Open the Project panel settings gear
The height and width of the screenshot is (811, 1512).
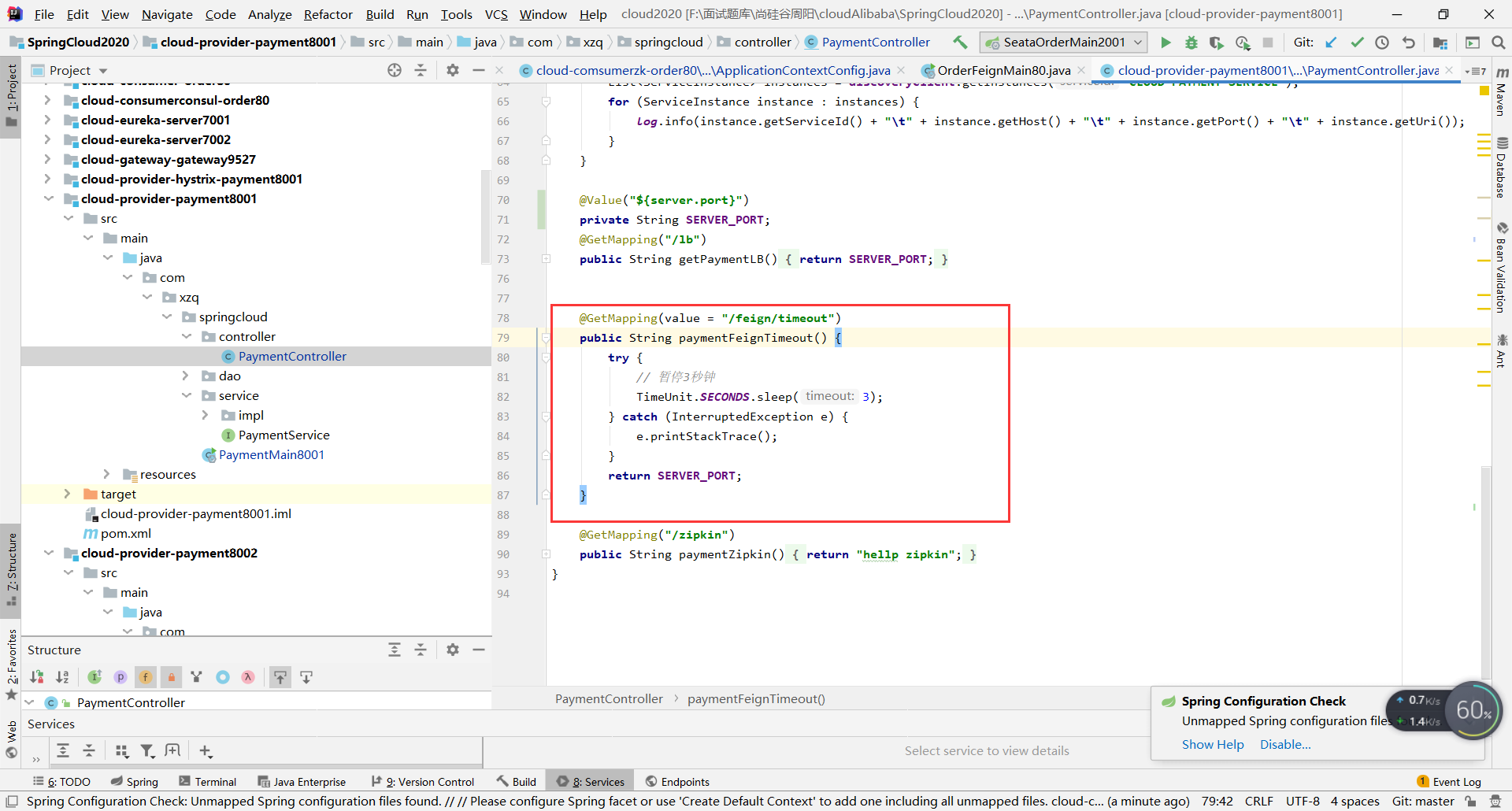click(453, 70)
